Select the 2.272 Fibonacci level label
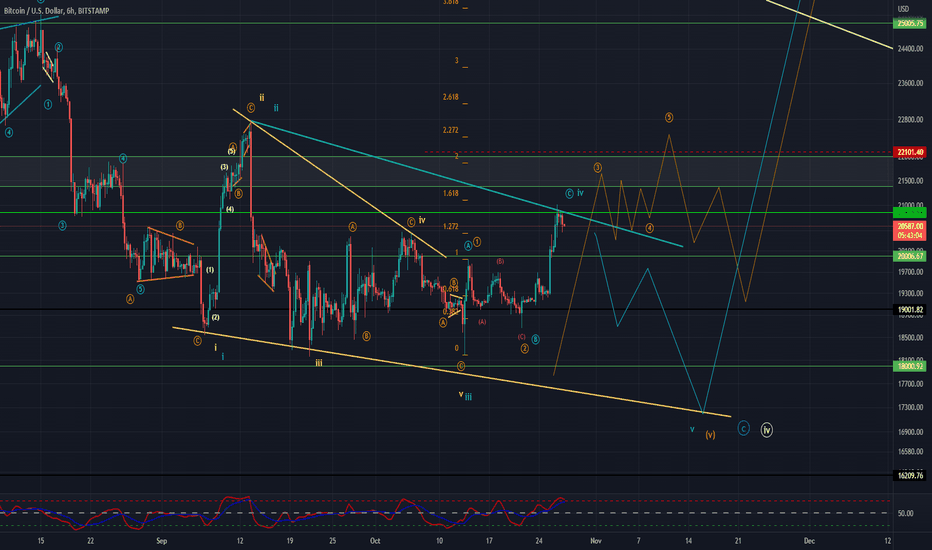The width and height of the screenshot is (932, 550). click(451, 130)
